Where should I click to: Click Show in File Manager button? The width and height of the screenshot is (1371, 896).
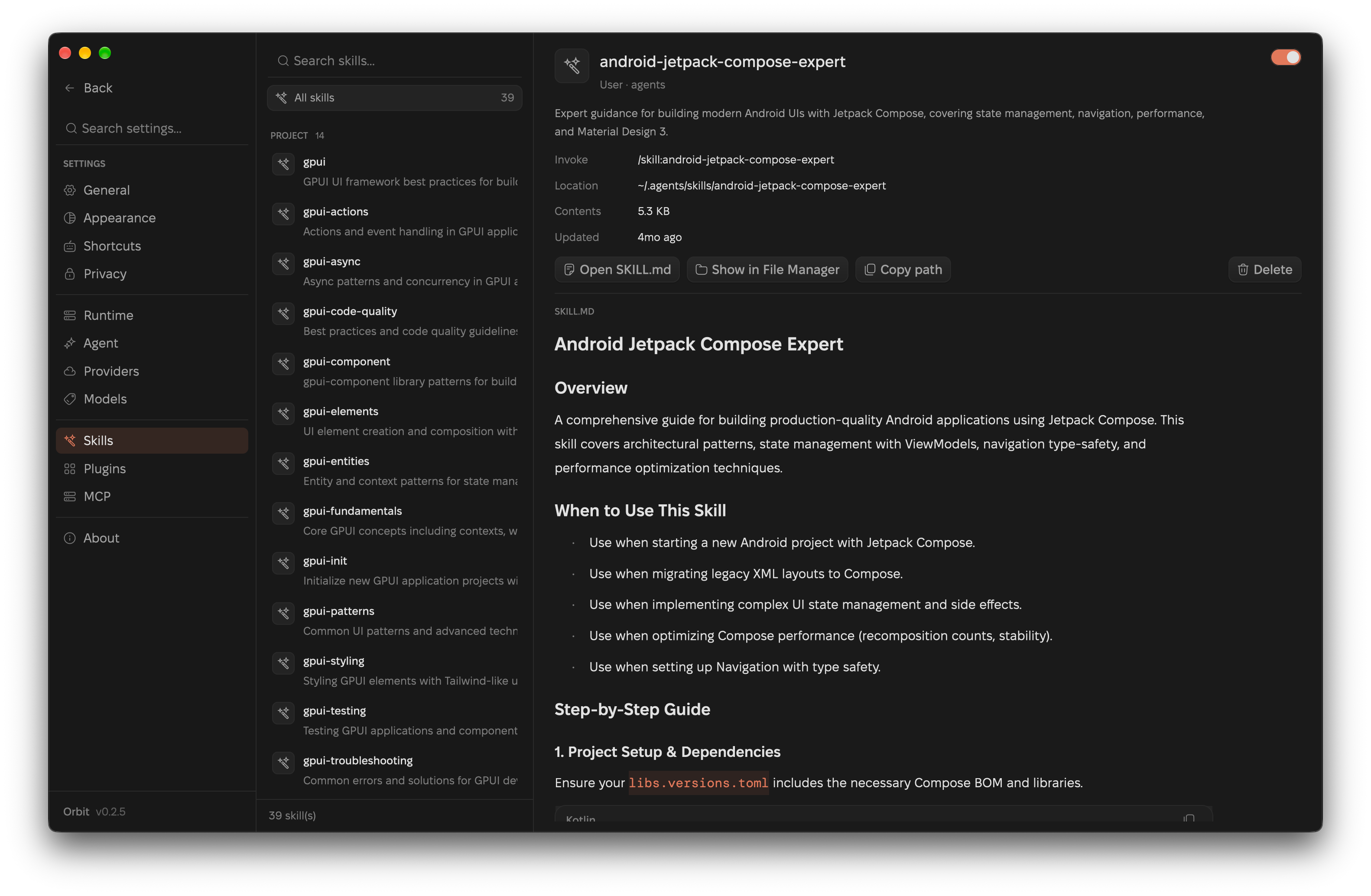tap(767, 269)
